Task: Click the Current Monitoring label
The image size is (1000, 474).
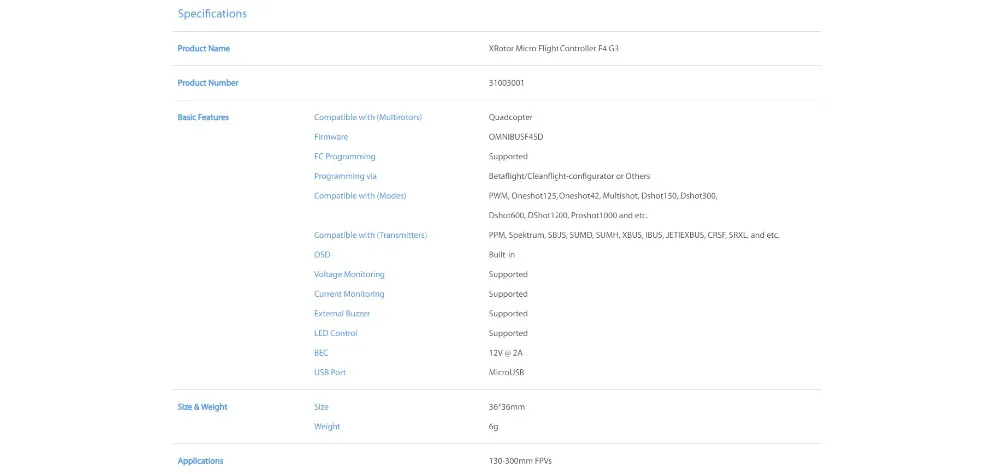Action: 349,294
